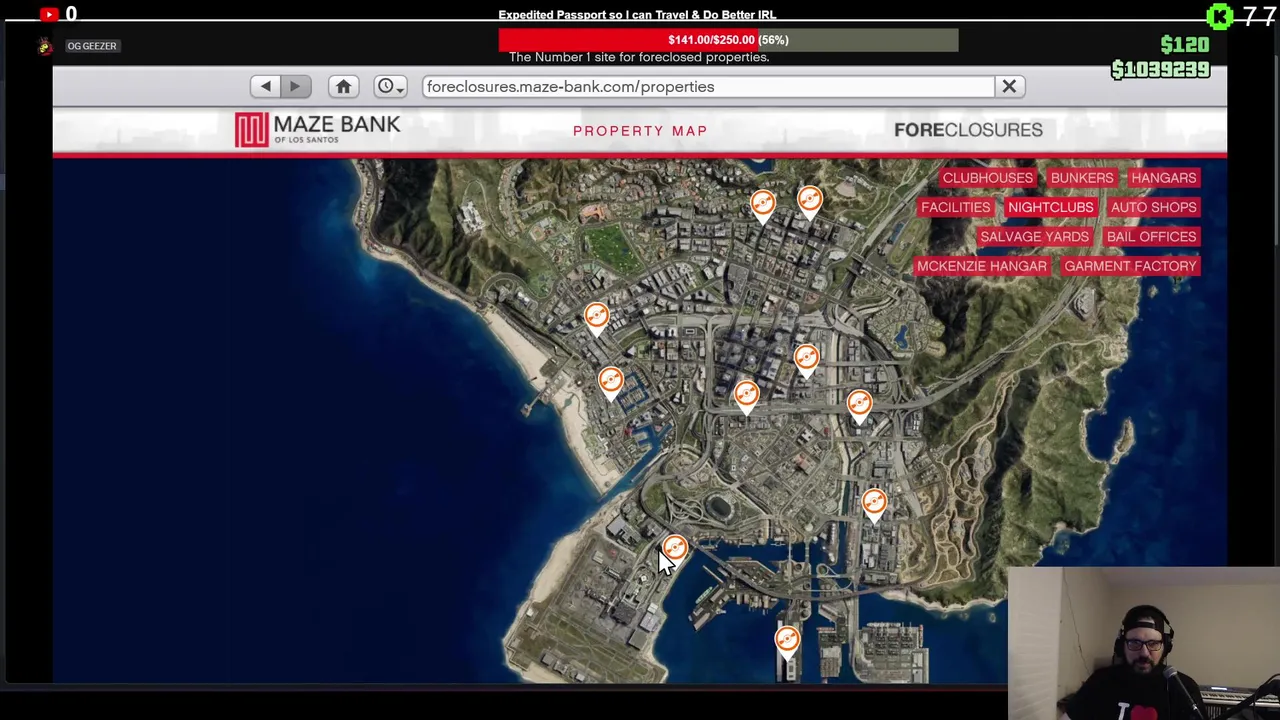Toggle the Auto Shops filter

1153,207
